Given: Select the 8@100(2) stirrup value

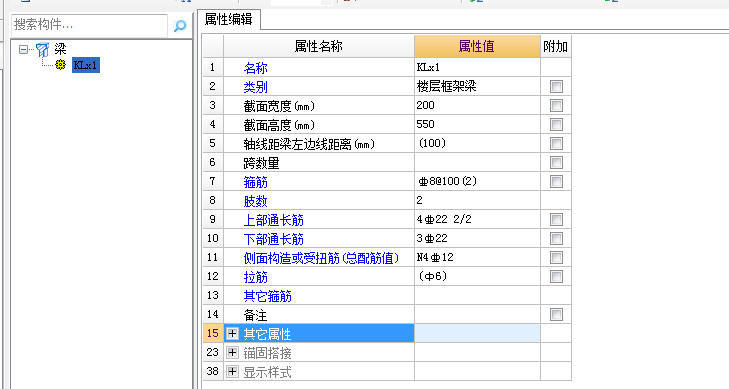Looking at the screenshot, I should click(477, 181).
